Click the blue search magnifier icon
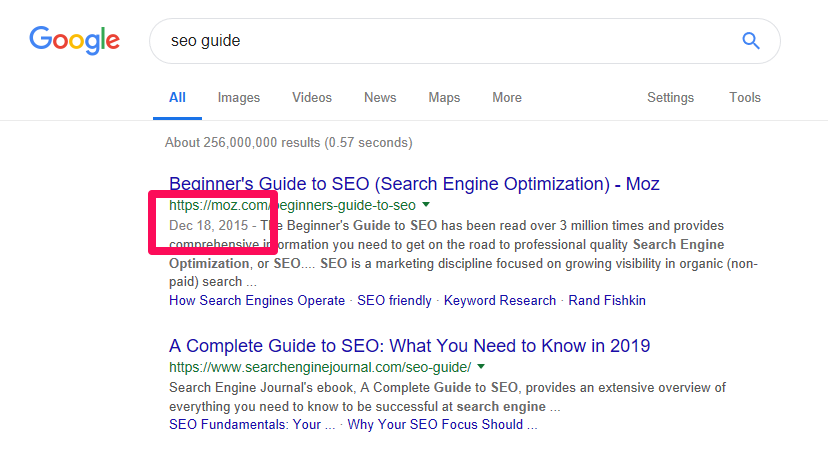Image resolution: width=828 pixels, height=453 pixels. [x=750, y=41]
